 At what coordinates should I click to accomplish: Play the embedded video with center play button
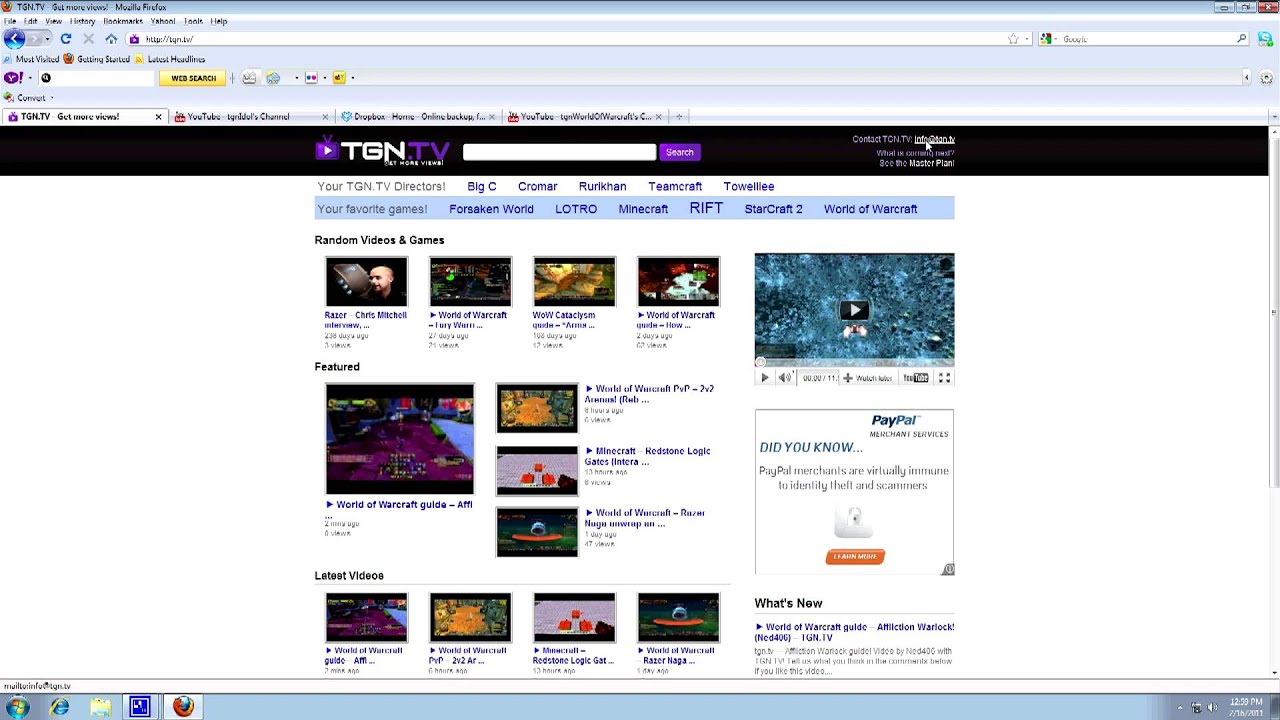pos(854,310)
